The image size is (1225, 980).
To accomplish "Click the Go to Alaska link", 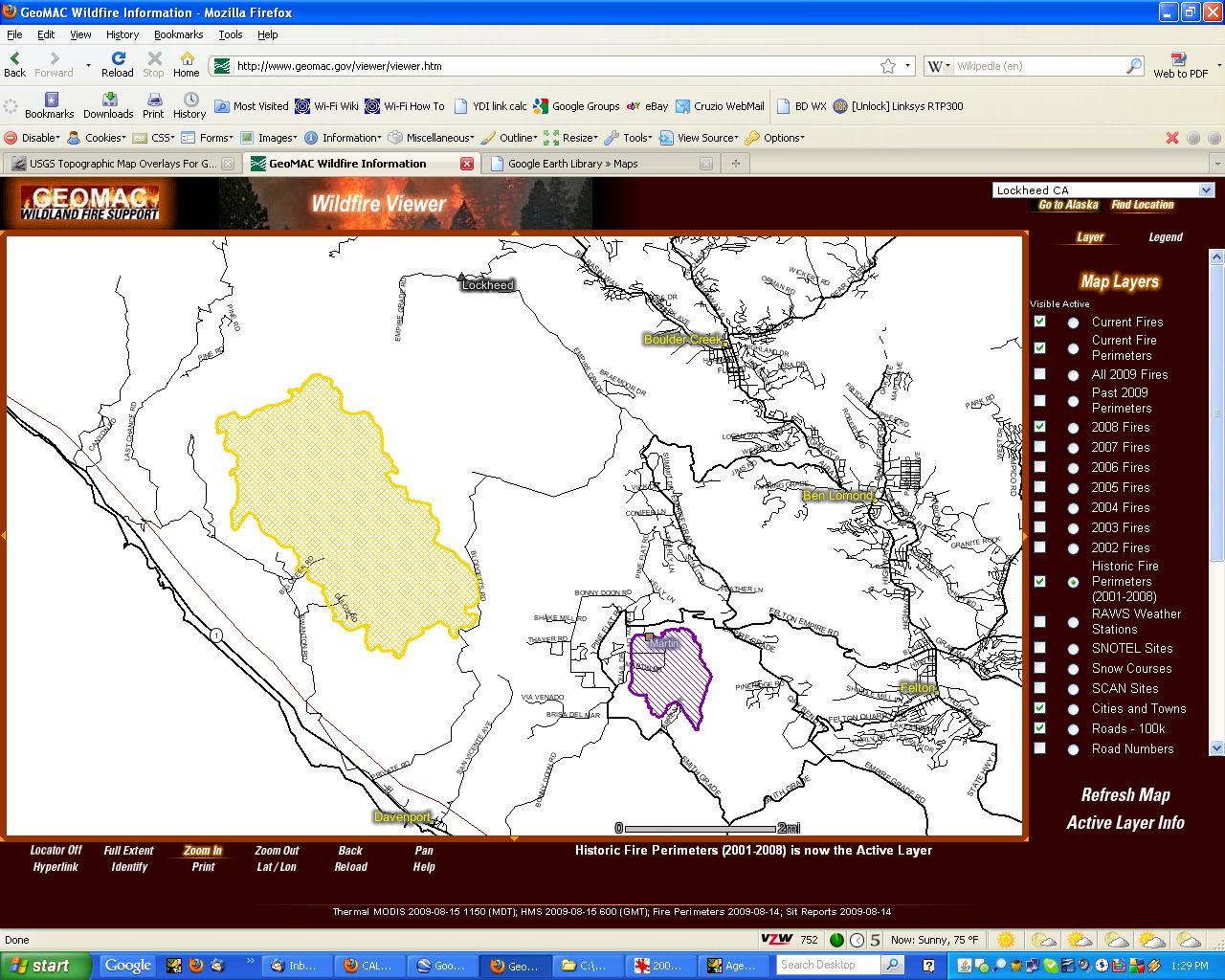I will [1068, 205].
